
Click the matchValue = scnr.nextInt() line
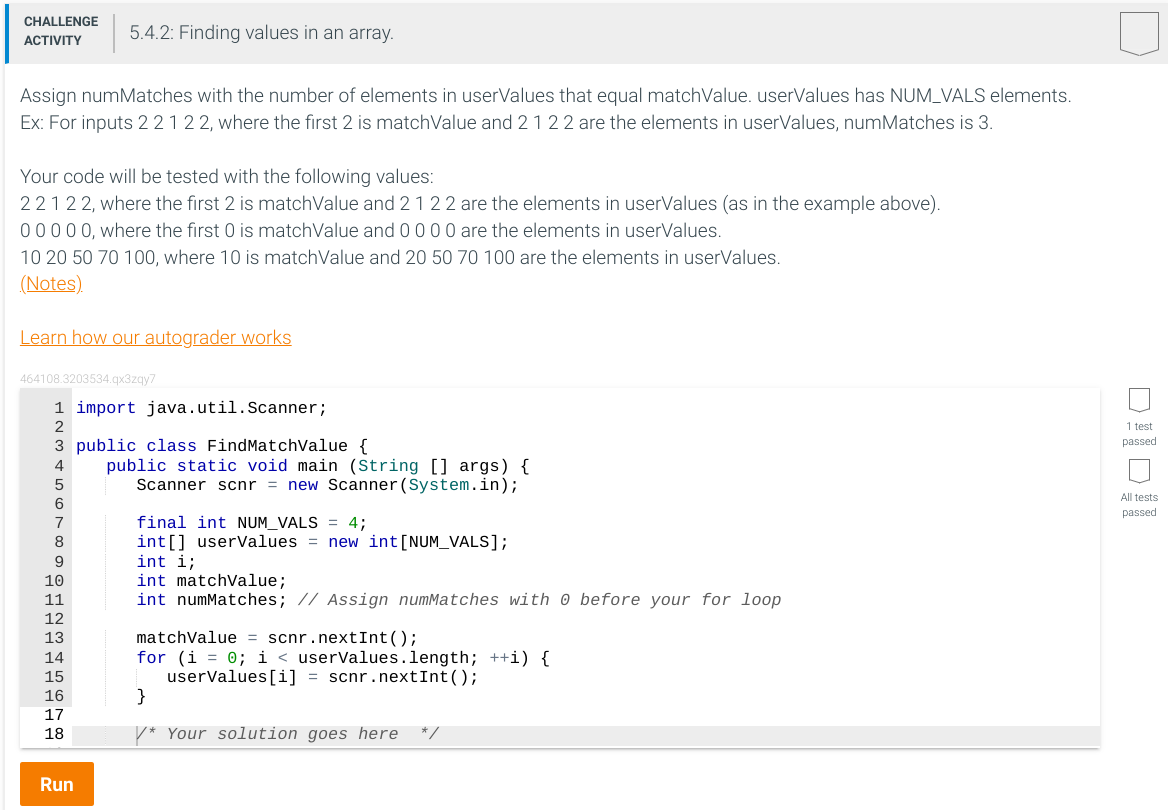277,637
